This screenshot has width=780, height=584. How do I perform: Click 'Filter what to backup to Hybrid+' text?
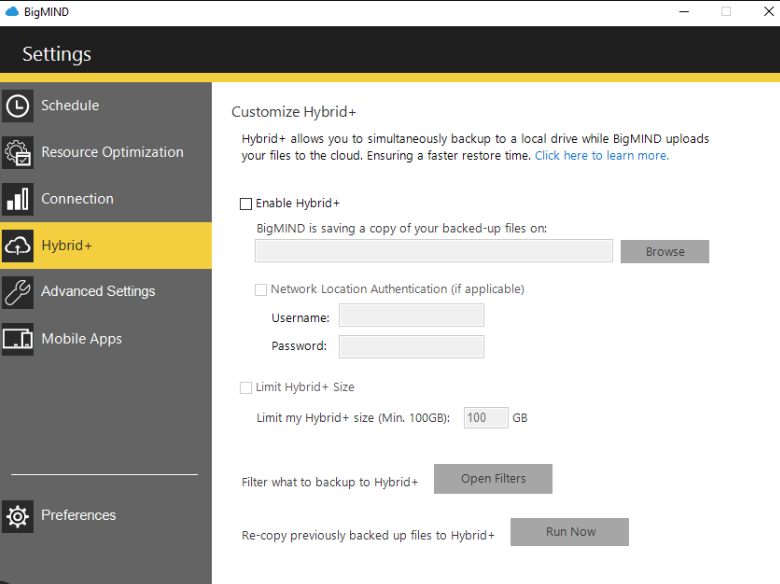tap(329, 482)
